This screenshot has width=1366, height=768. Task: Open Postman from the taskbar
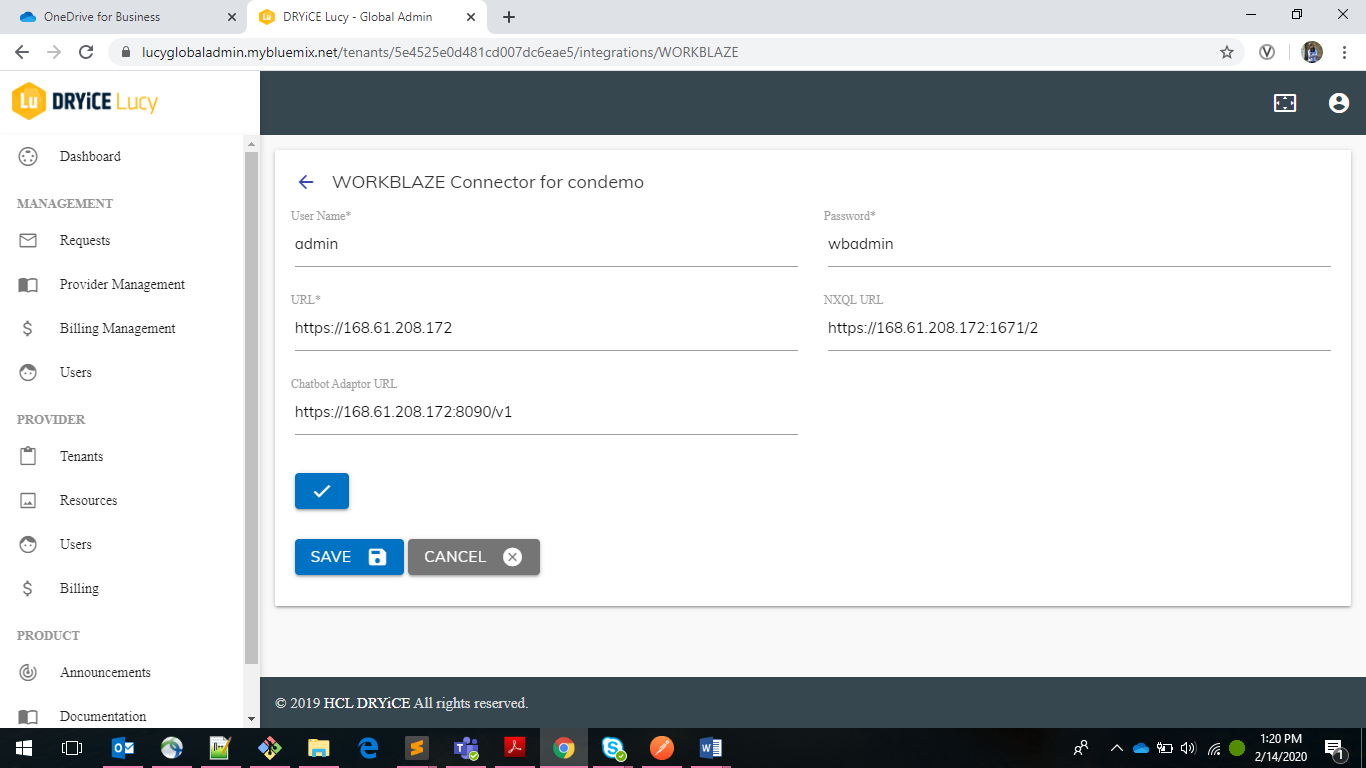tap(662, 747)
